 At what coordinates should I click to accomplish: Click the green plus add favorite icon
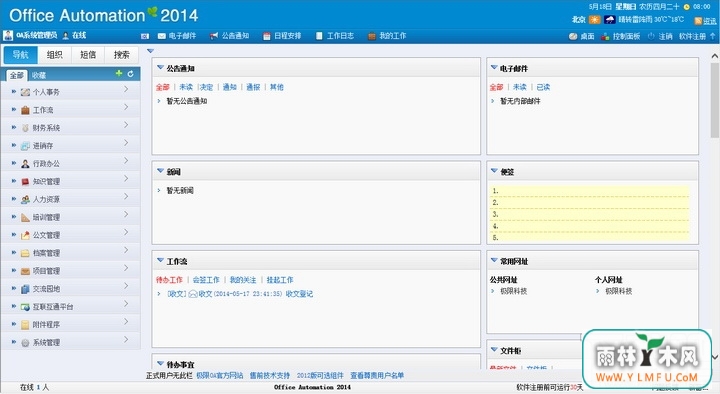118,73
